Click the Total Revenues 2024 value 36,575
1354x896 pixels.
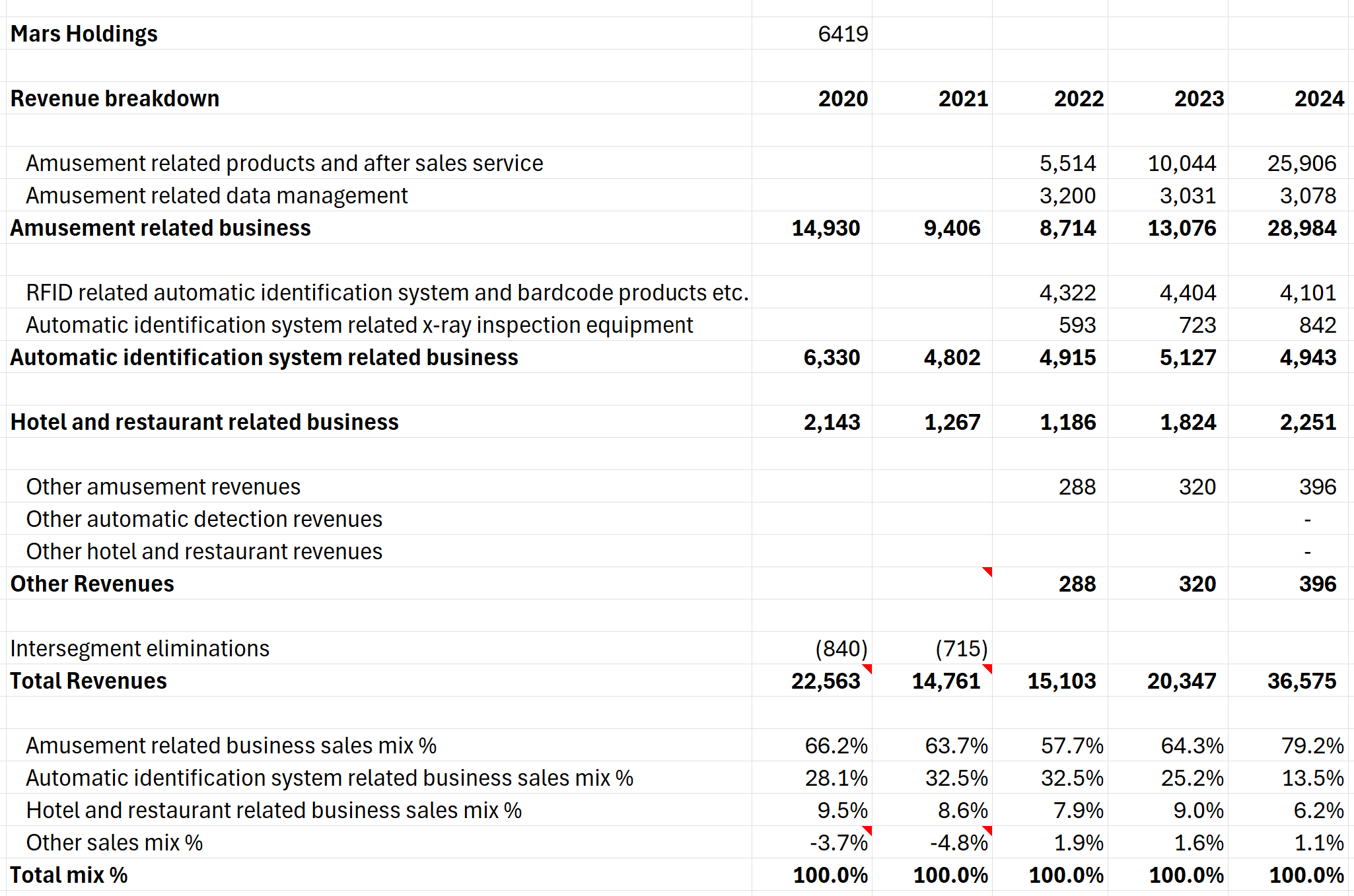[1301, 681]
